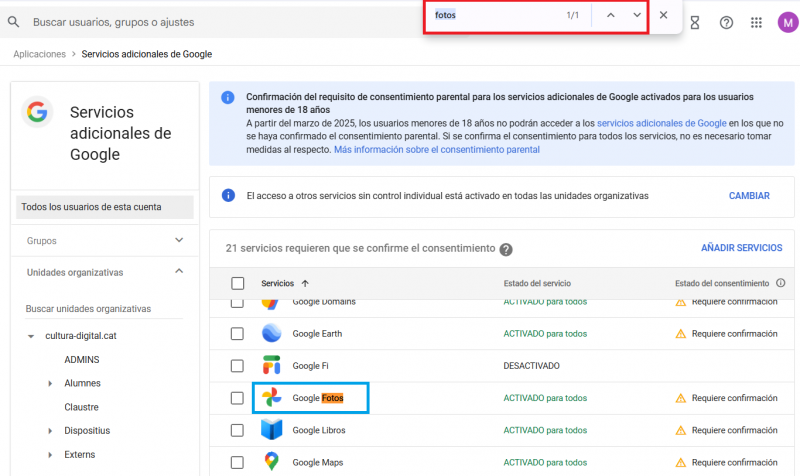Tick the Google Earth checkbox
Image resolution: width=800 pixels, height=476 pixels.
click(237, 334)
